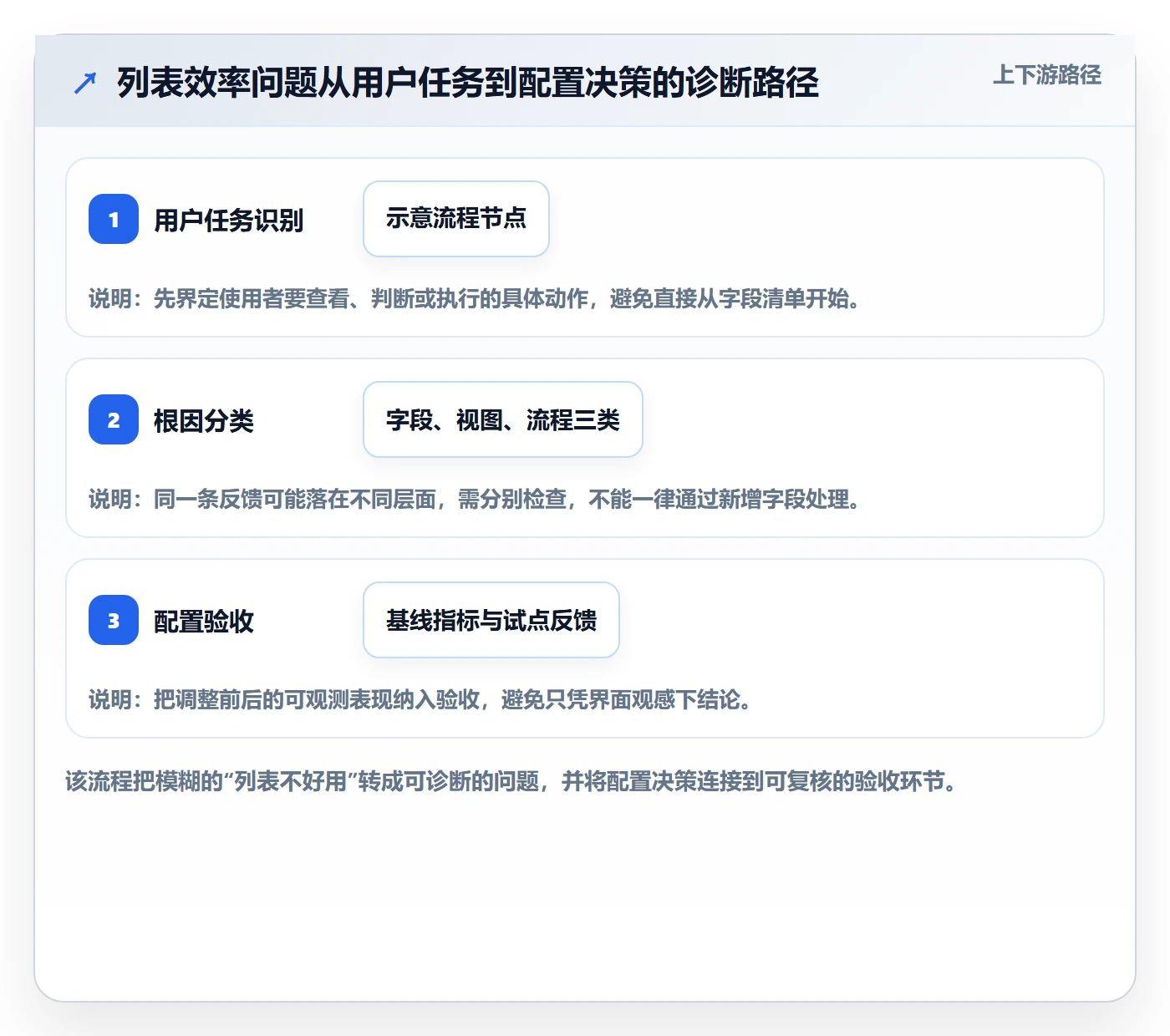Click the main title 列表效率问题 heading
Image resolution: width=1170 pixels, height=1036 pixels.
pos(468,83)
